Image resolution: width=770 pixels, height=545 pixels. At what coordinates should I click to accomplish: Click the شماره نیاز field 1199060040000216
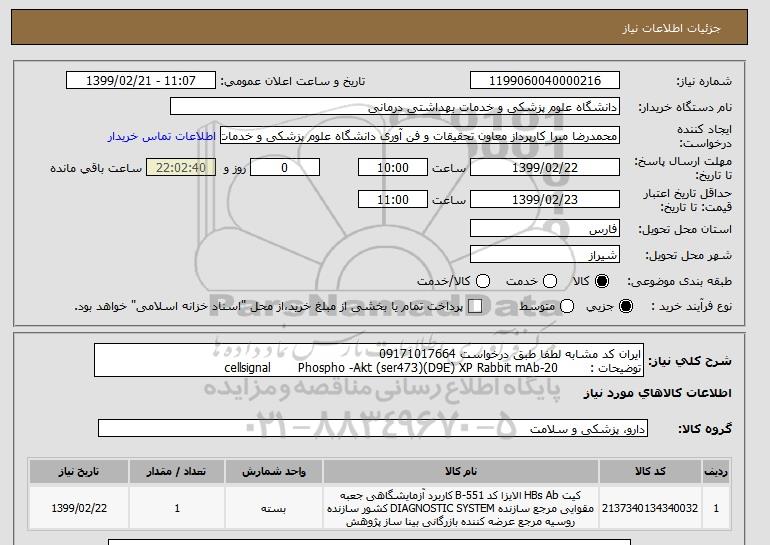coord(545,81)
